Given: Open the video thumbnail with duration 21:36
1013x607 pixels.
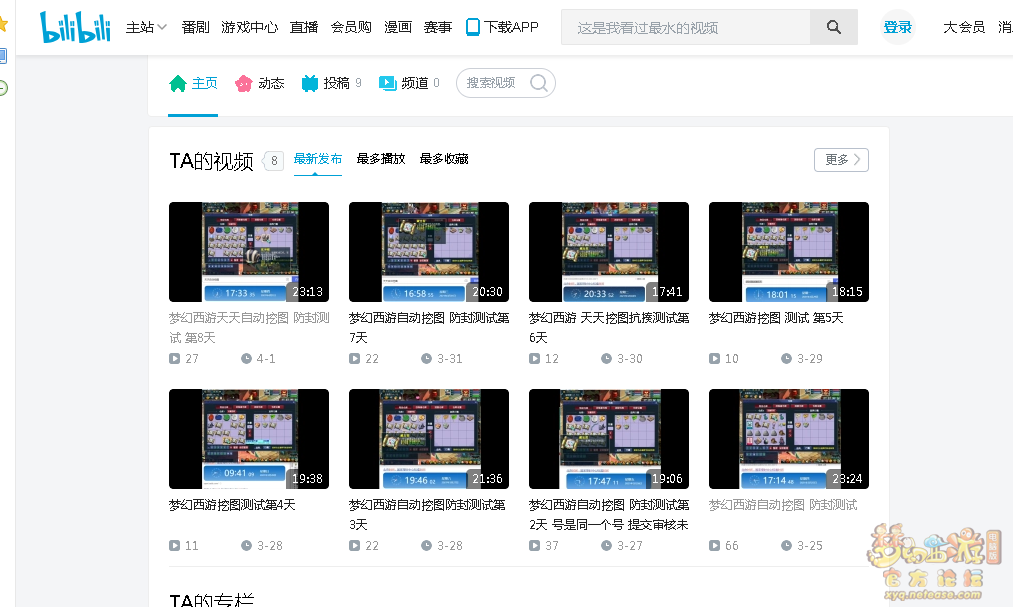Looking at the screenshot, I should (x=429, y=439).
